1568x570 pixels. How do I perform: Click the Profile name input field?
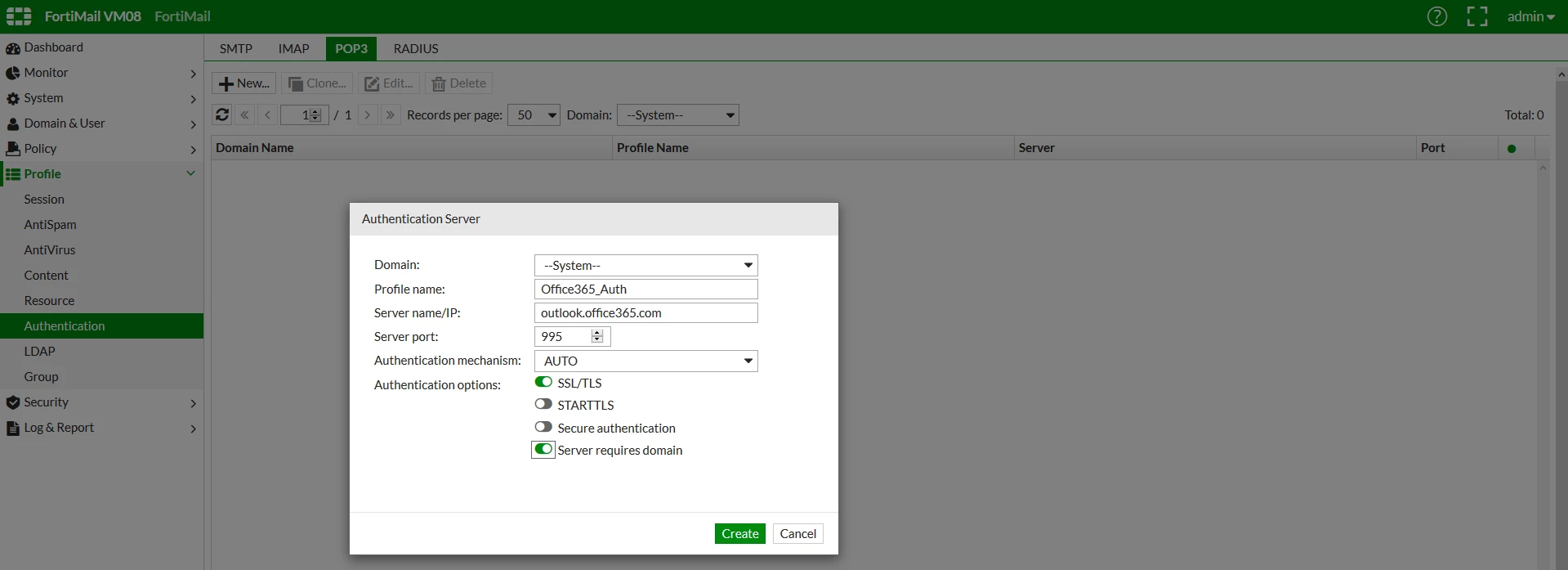point(646,289)
